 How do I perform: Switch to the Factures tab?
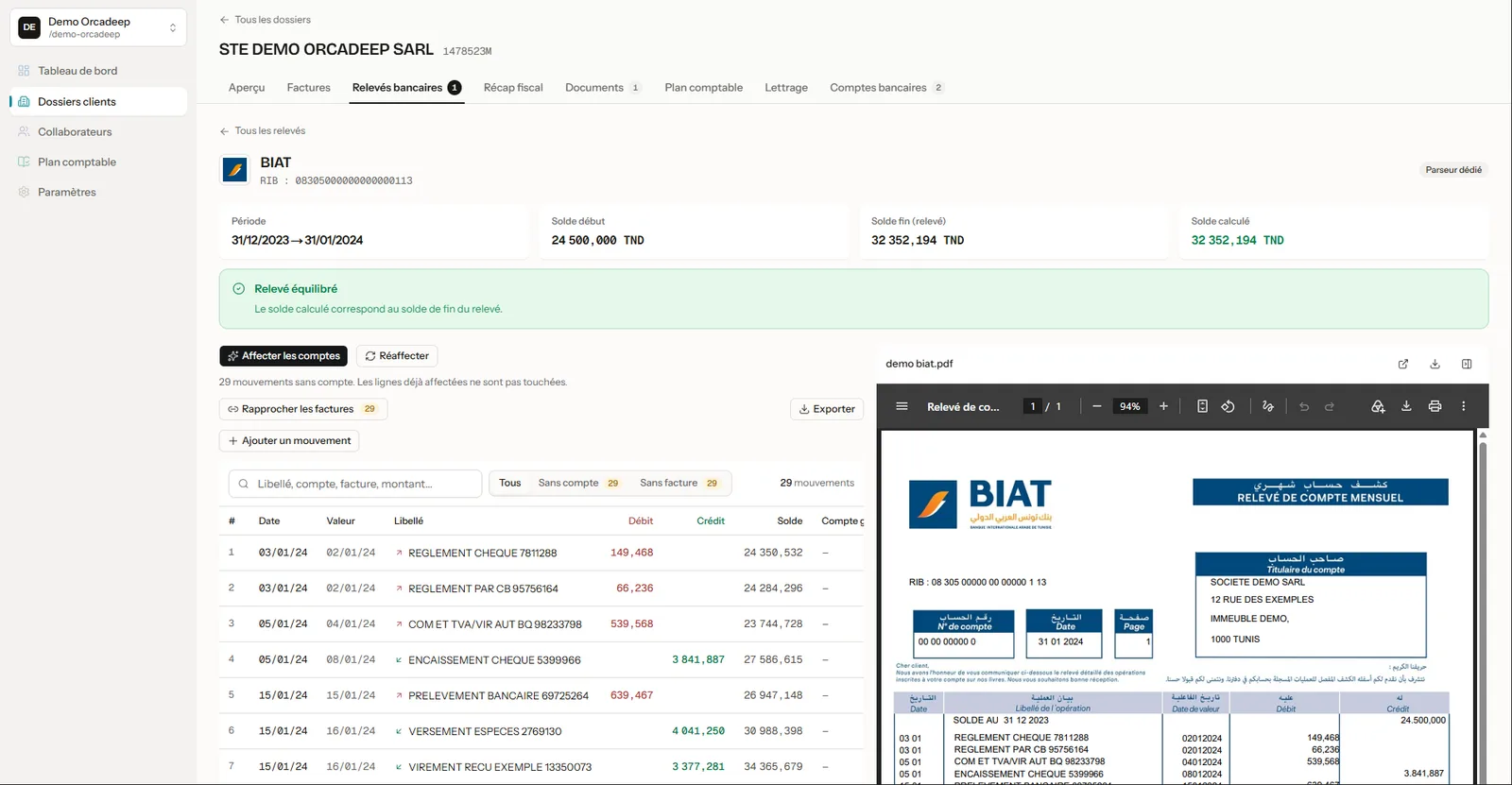click(x=309, y=88)
